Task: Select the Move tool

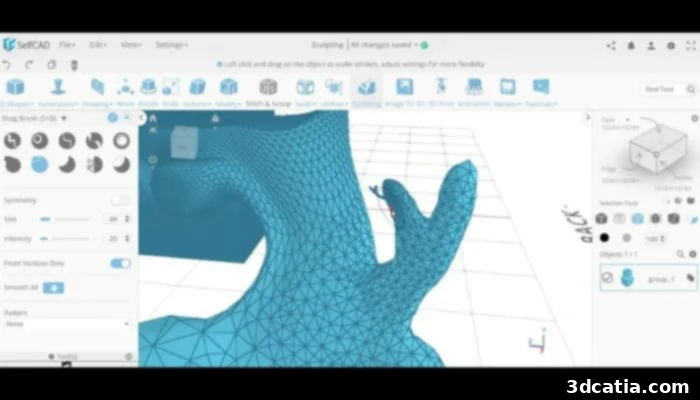Action: pyautogui.click(x=125, y=92)
